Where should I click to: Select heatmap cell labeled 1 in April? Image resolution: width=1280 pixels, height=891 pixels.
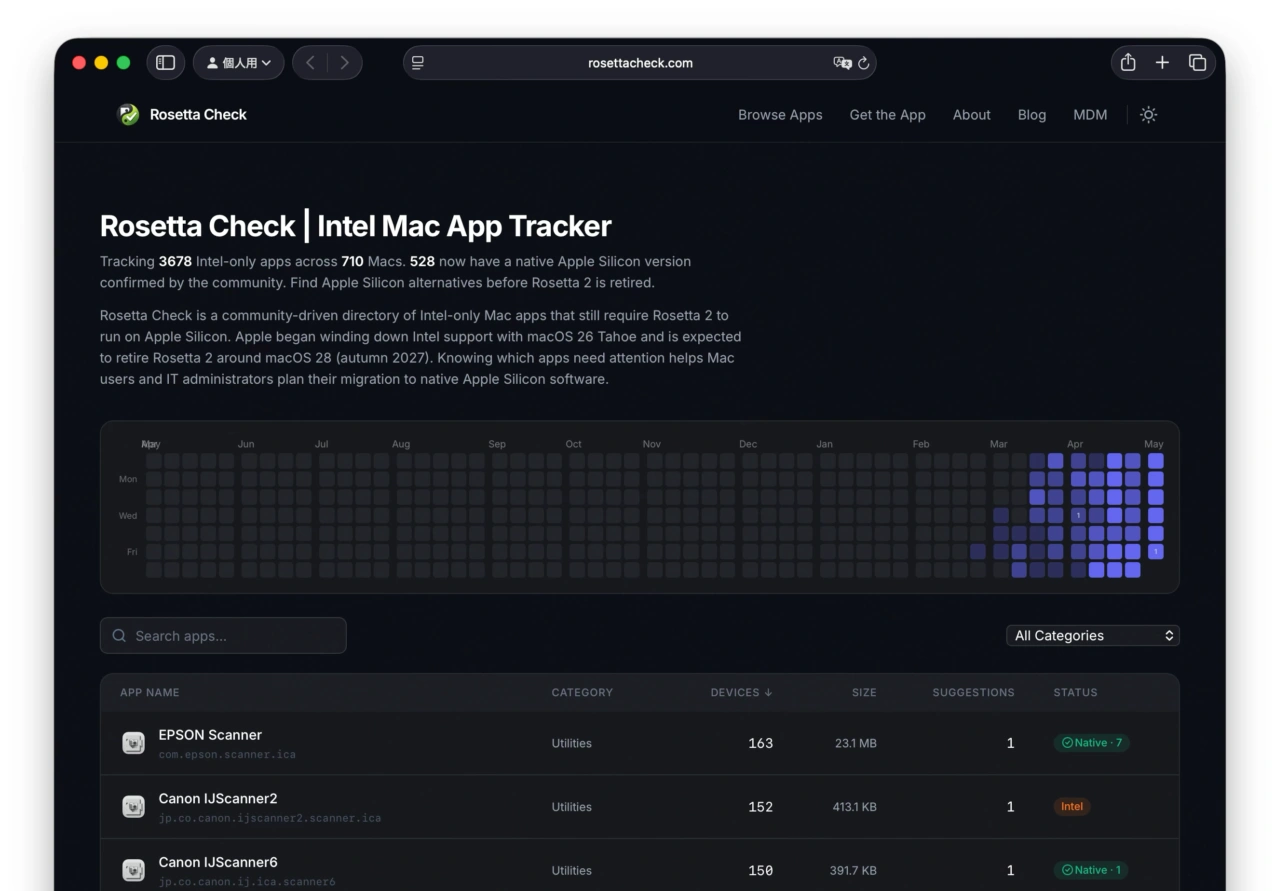pyautogui.click(x=1078, y=516)
